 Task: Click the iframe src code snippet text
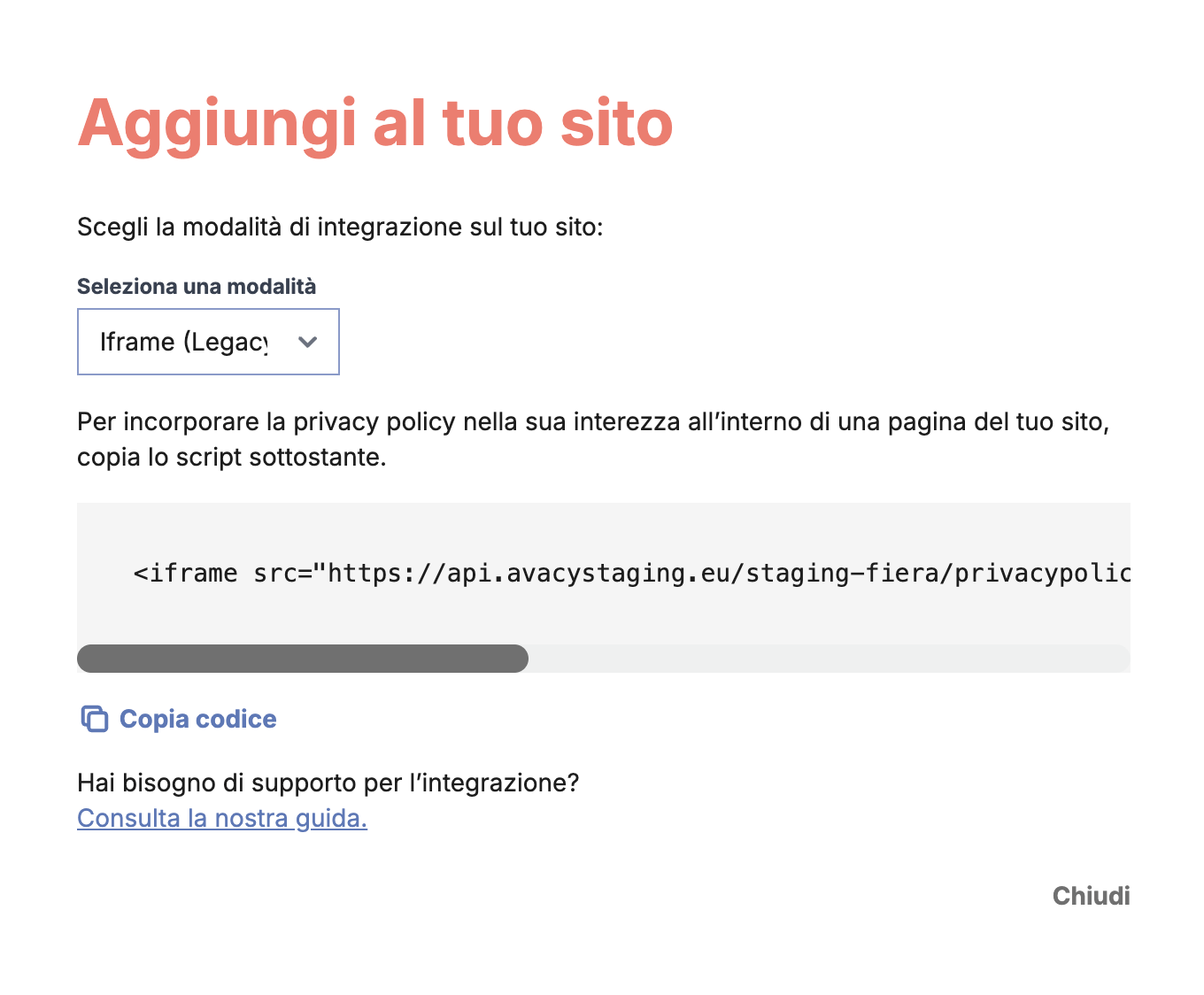632,574
